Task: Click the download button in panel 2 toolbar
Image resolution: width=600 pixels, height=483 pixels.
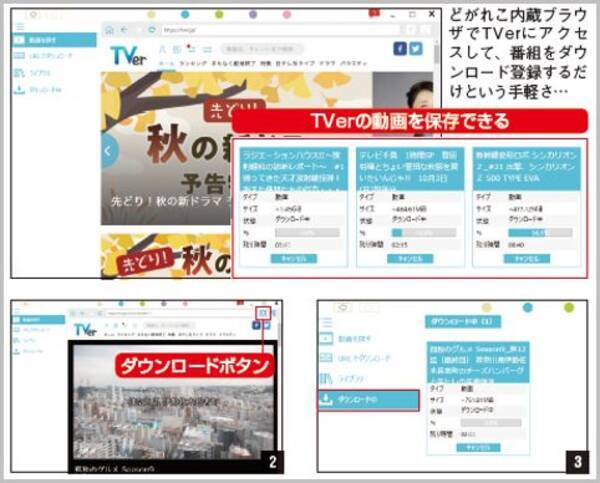Action: (x=263, y=313)
